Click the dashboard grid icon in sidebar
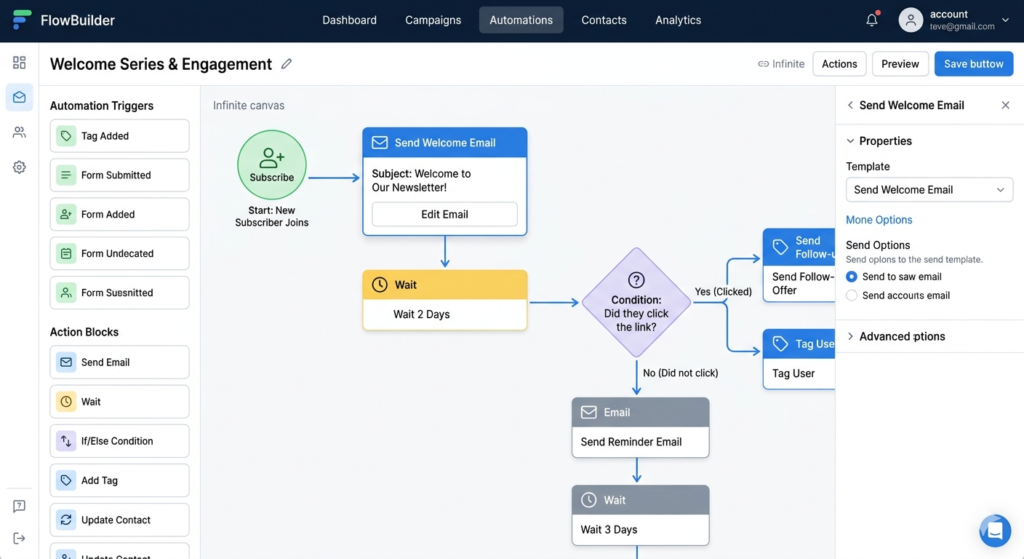 click(x=19, y=62)
